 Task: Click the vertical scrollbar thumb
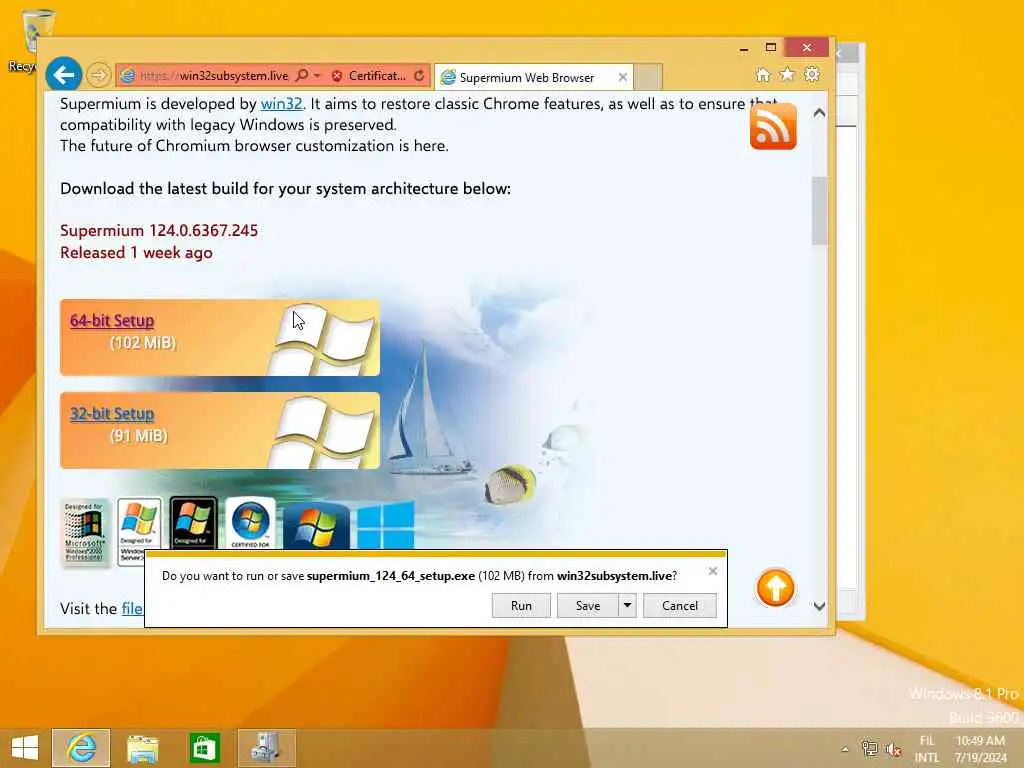[x=819, y=211]
